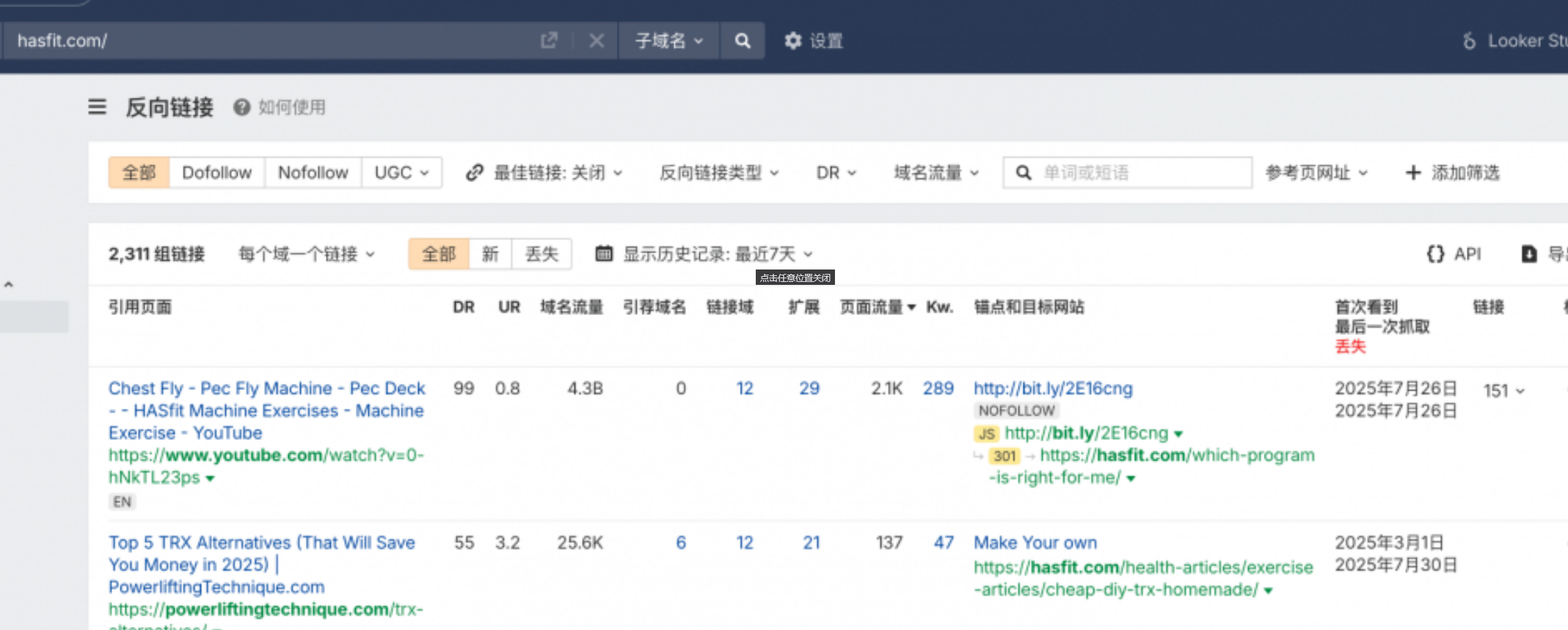
Task: Open URL in new tab icon
Action: coord(549,40)
